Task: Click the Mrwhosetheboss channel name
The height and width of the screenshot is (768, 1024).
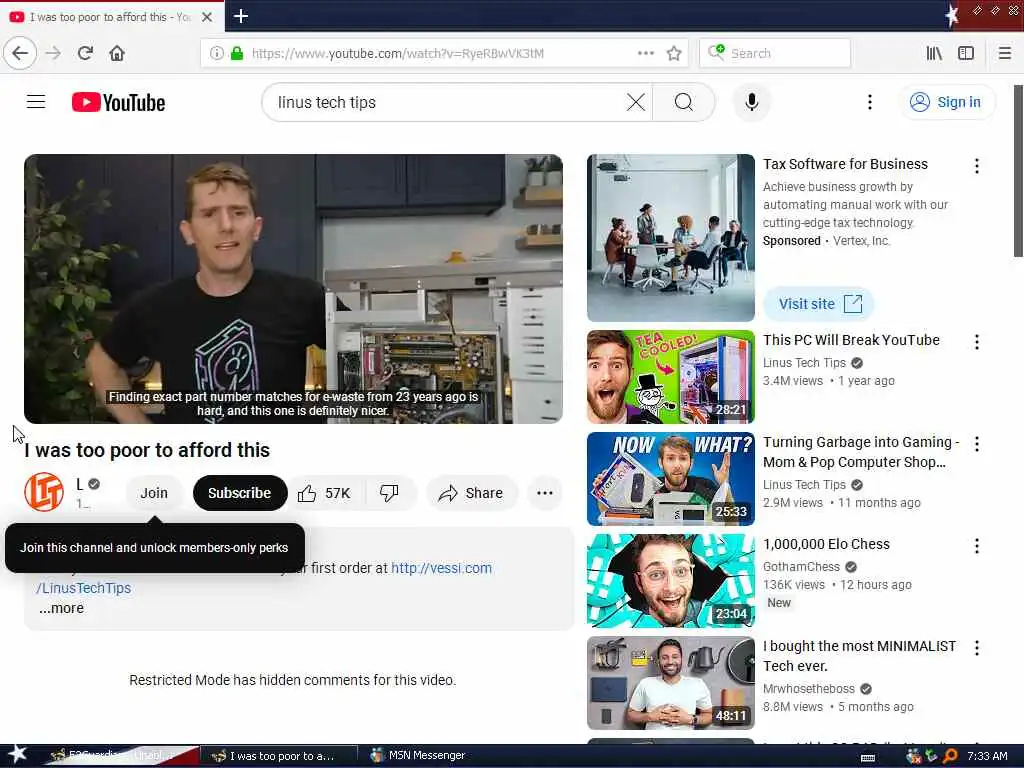Action: (x=808, y=689)
